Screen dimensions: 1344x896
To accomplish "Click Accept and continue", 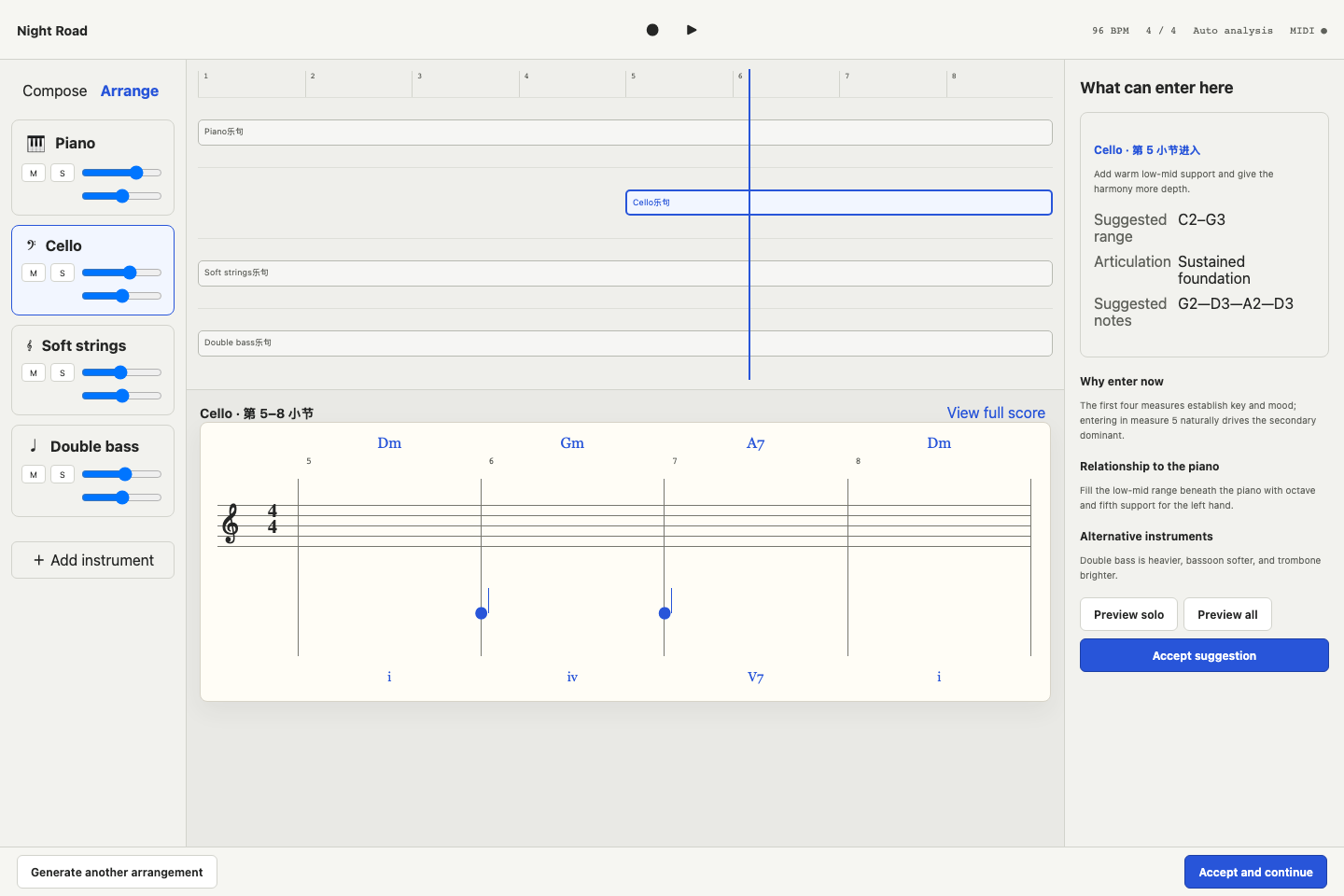I will click(x=1255, y=872).
